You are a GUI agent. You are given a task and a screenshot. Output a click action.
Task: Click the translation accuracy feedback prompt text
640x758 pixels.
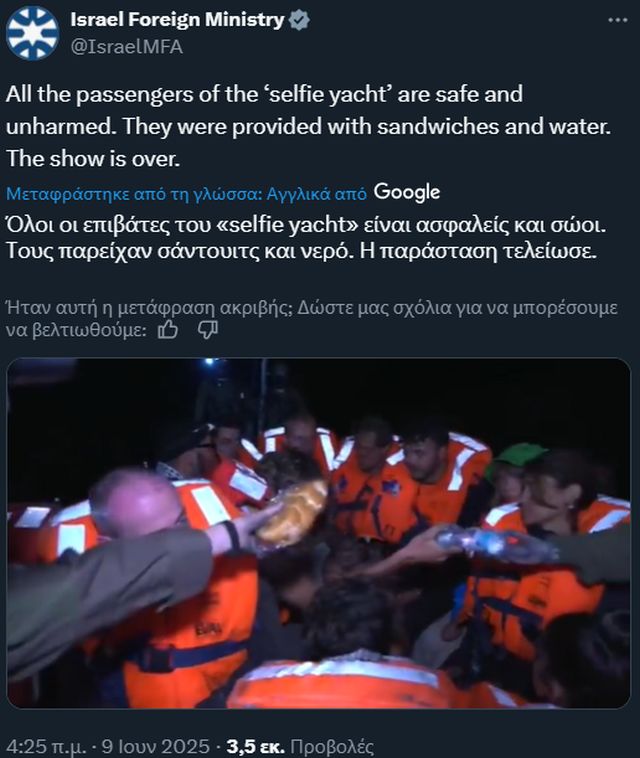click(312, 319)
